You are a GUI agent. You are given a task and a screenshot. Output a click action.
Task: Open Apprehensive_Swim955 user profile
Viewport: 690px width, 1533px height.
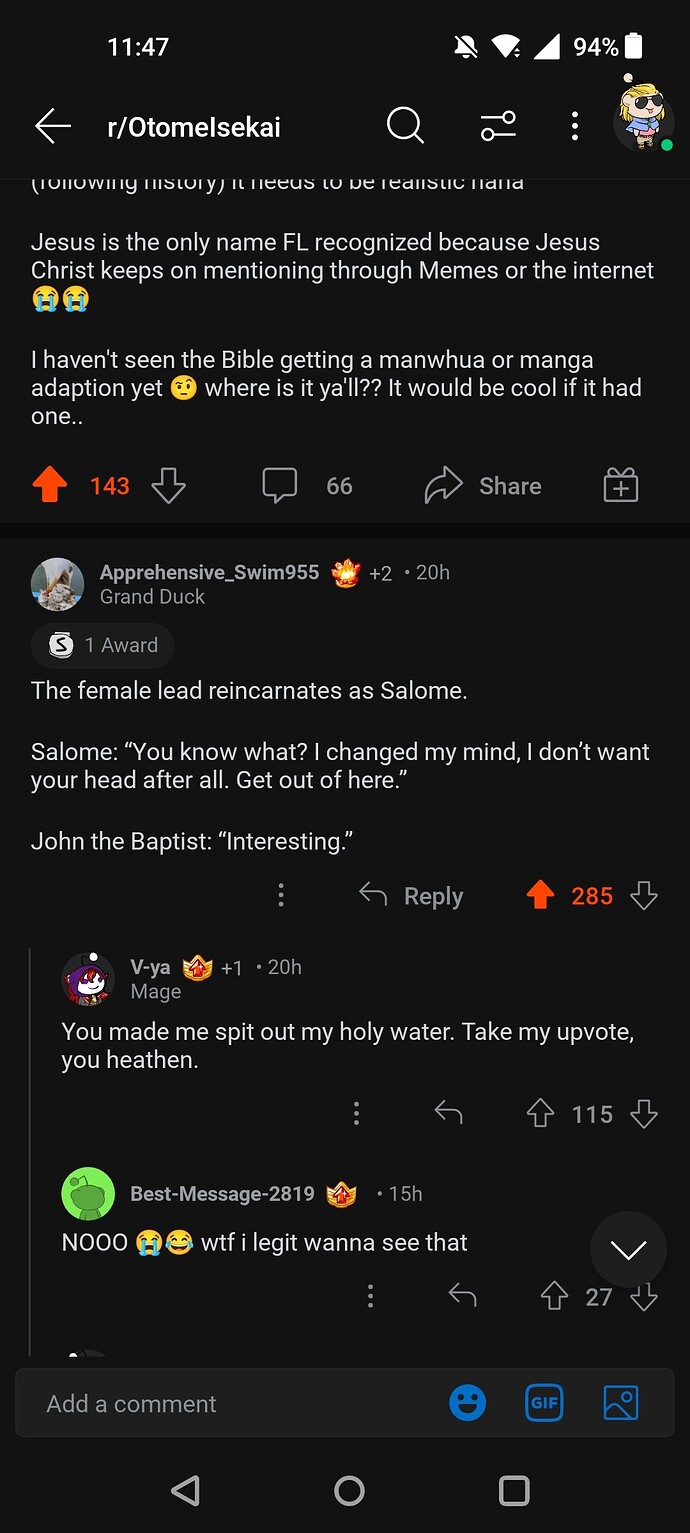209,572
